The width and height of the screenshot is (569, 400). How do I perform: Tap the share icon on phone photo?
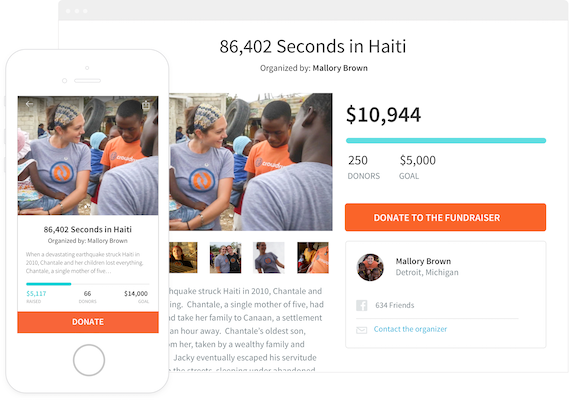[146, 105]
